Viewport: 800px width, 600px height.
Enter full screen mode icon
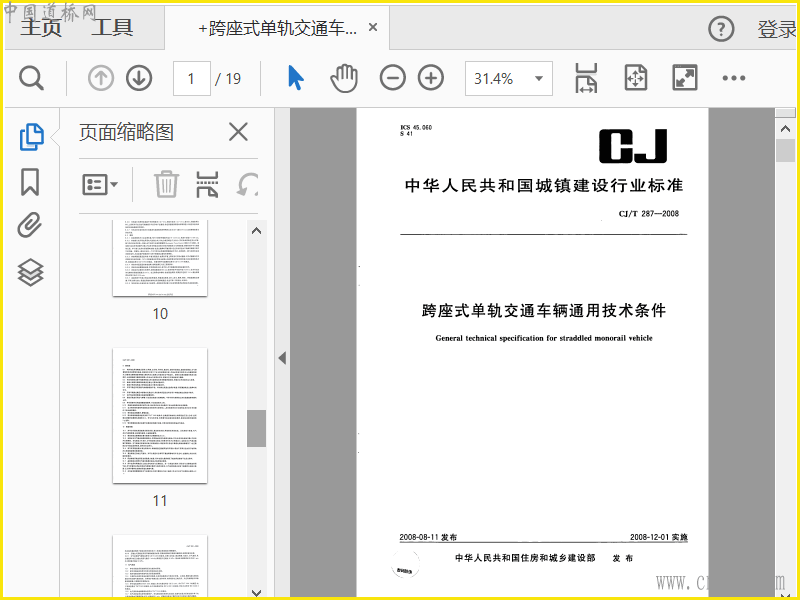(685, 78)
